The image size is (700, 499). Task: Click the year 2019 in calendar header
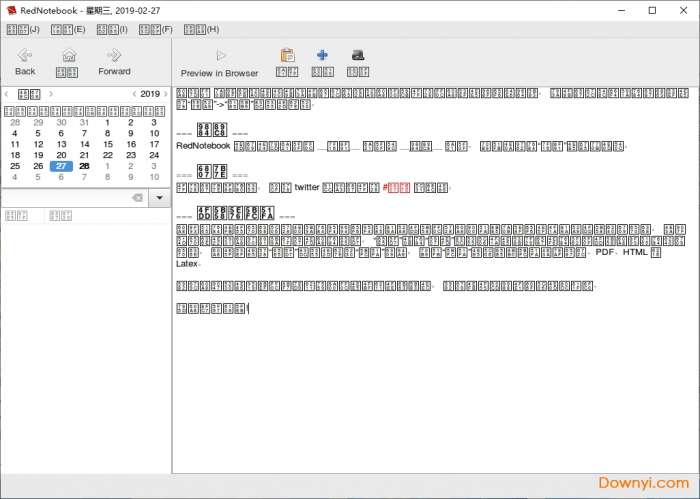coord(150,94)
